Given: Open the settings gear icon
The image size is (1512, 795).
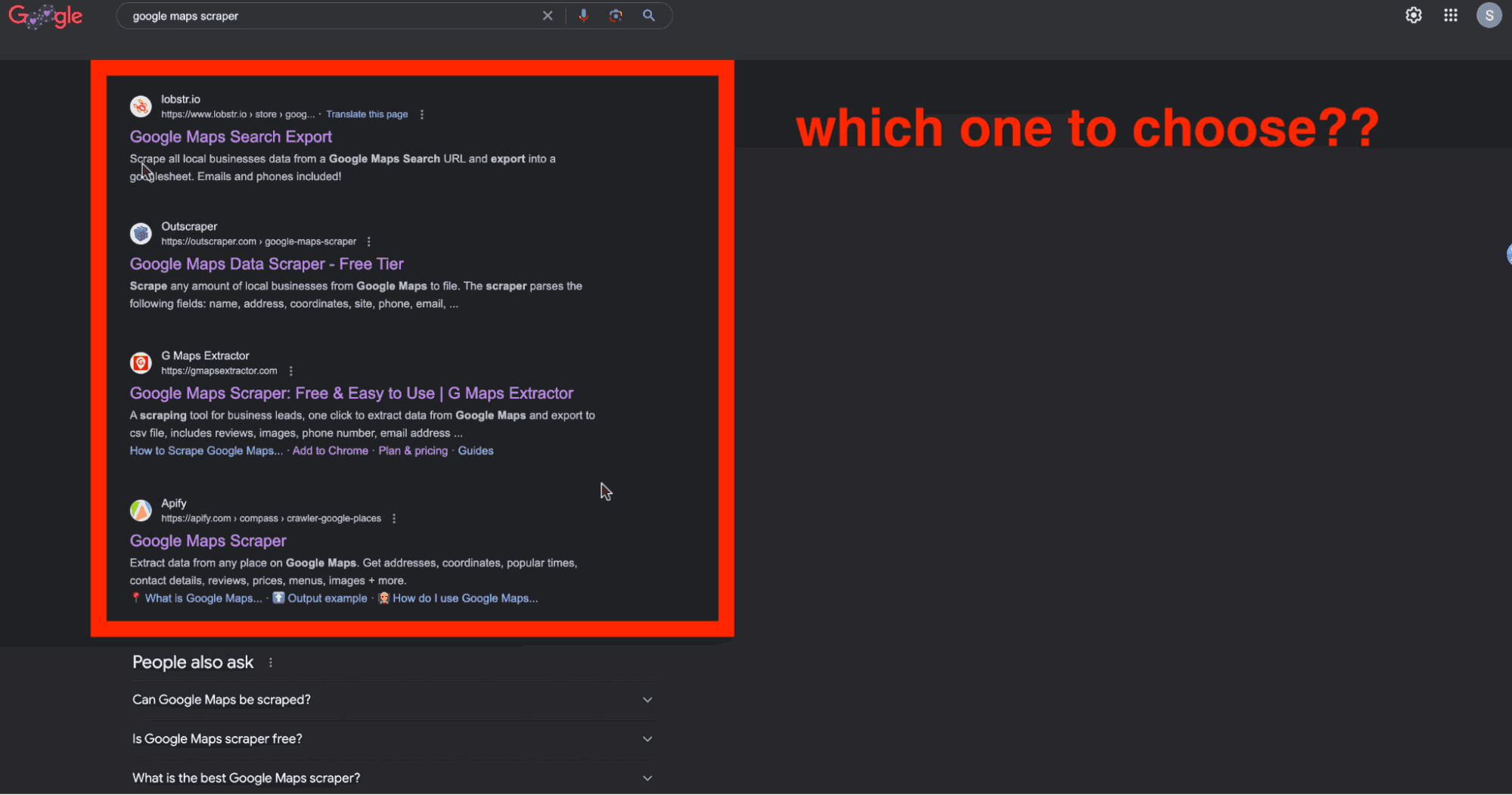Looking at the screenshot, I should click(1414, 15).
